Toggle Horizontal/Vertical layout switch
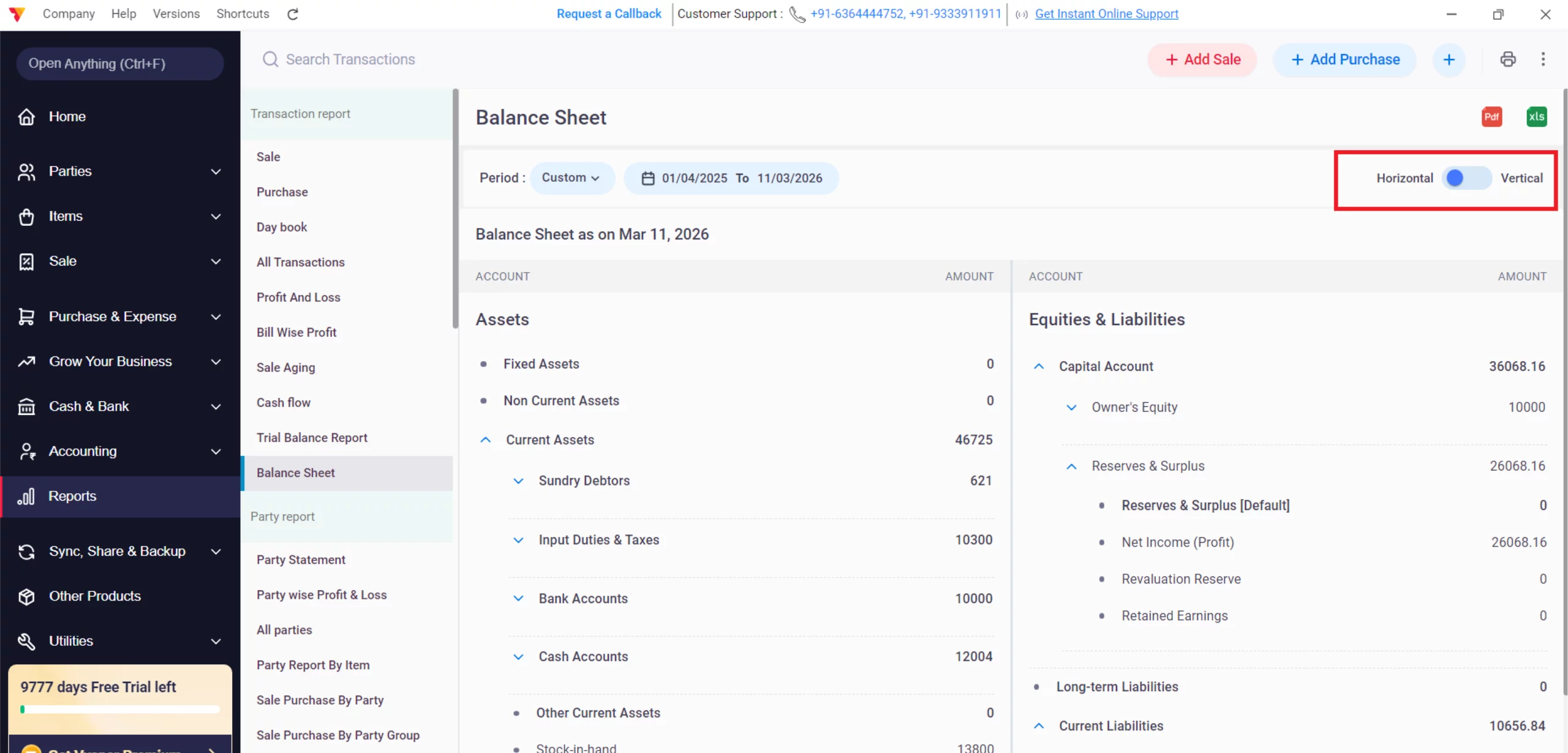The height and width of the screenshot is (753, 1568). [1466, 178]
